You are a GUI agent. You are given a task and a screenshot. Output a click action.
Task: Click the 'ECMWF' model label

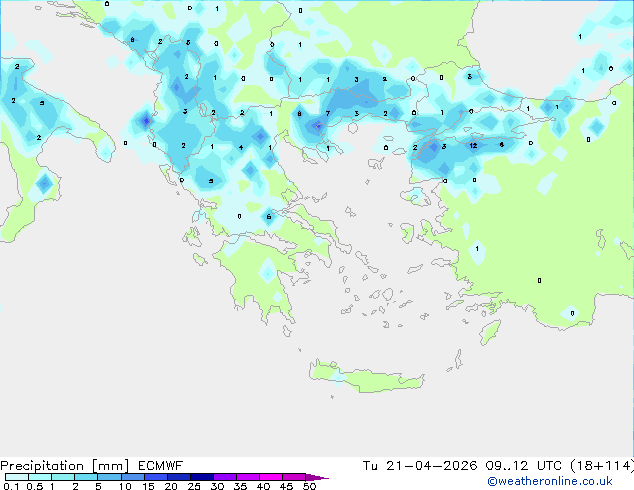coord(161,466)
